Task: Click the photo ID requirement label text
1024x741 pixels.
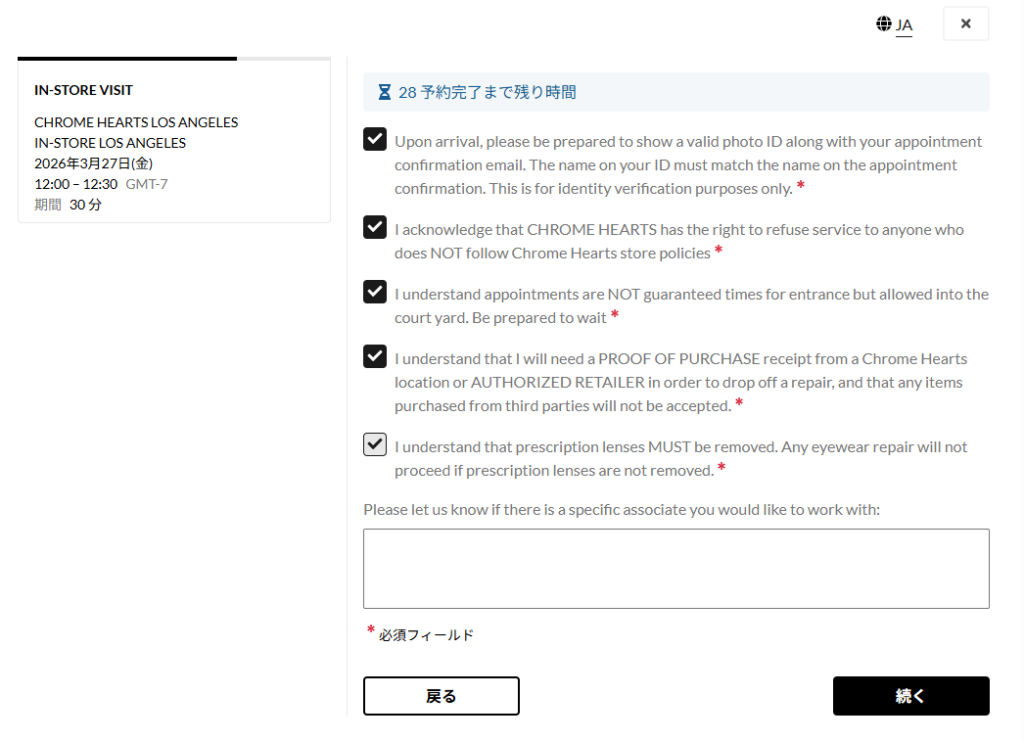Action: pyautogui.click(x=688, y=165)
